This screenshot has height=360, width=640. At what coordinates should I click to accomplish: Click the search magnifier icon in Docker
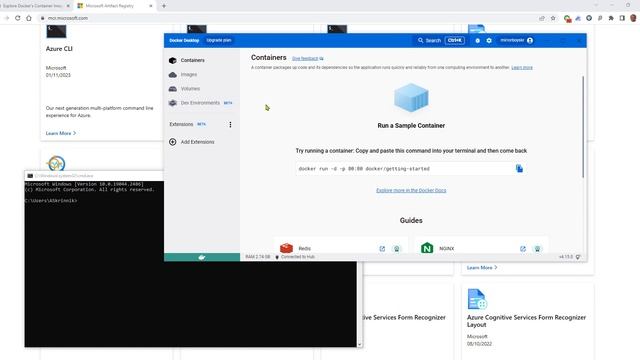(420, 40)
